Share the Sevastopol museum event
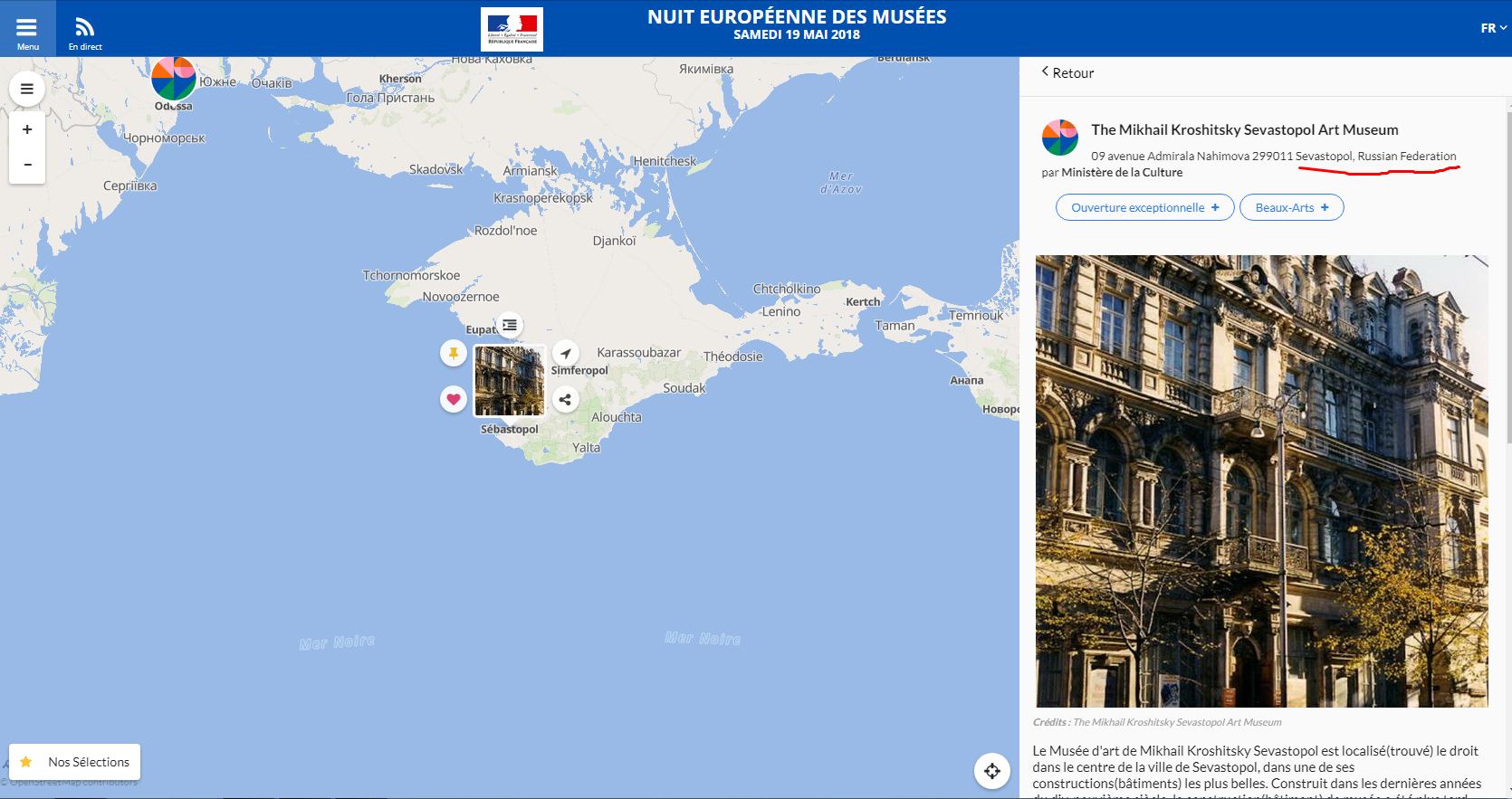1512x799 pixels. [x=566, y=399]
